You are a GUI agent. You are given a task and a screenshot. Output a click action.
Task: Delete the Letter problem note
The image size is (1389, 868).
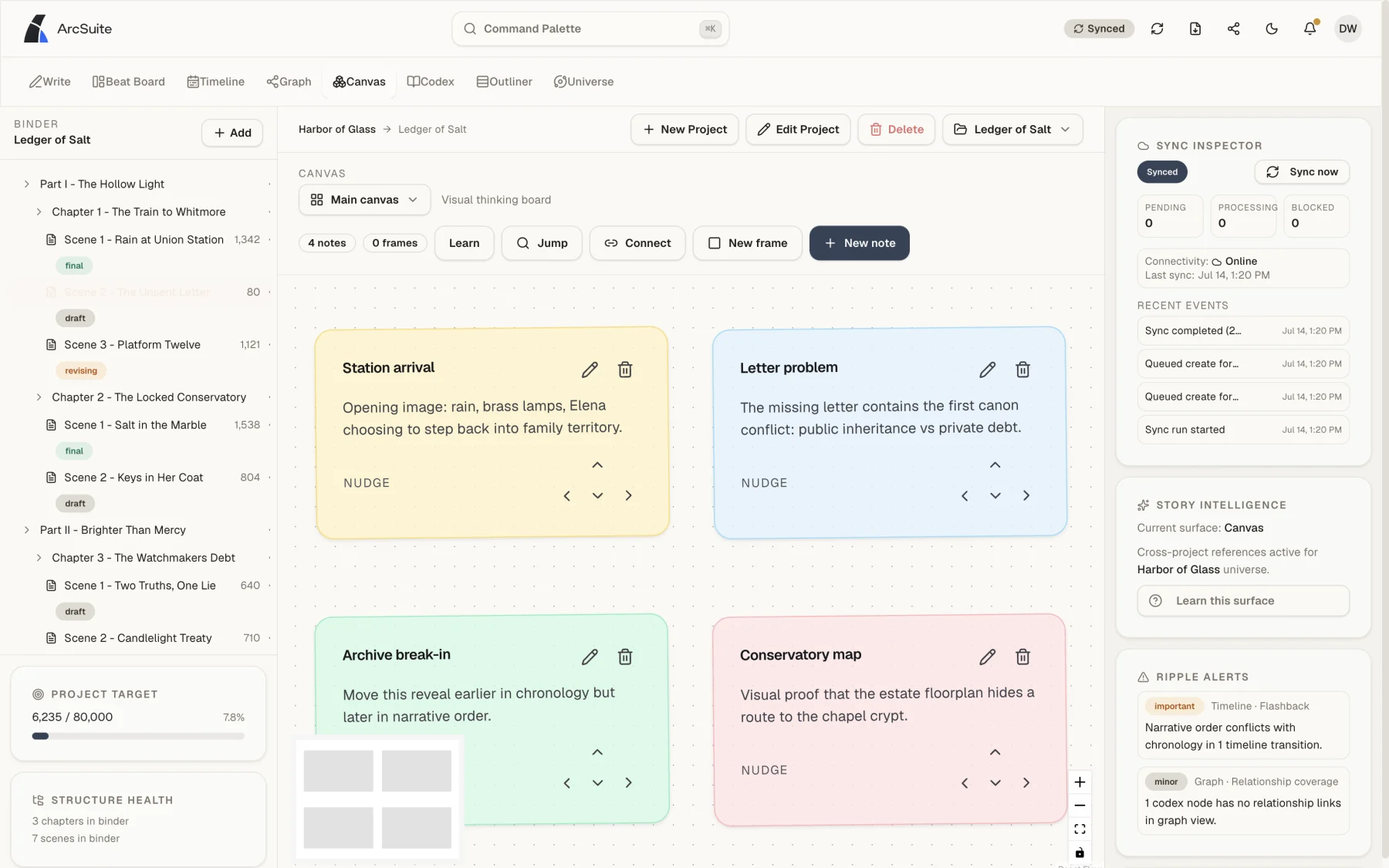[x=1022, y=370]
